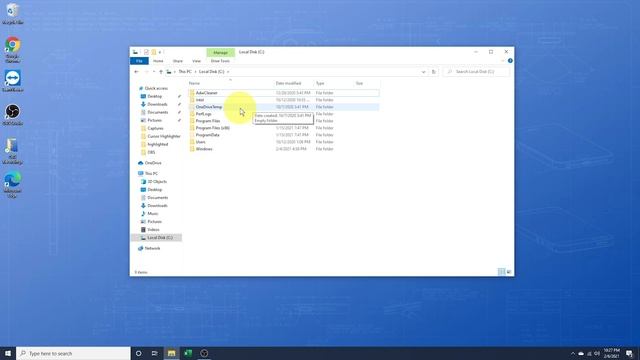Open Captures folder in navigation pane
Screen dimensions: 640x360
pyautogui.click(x=155, y=129)
